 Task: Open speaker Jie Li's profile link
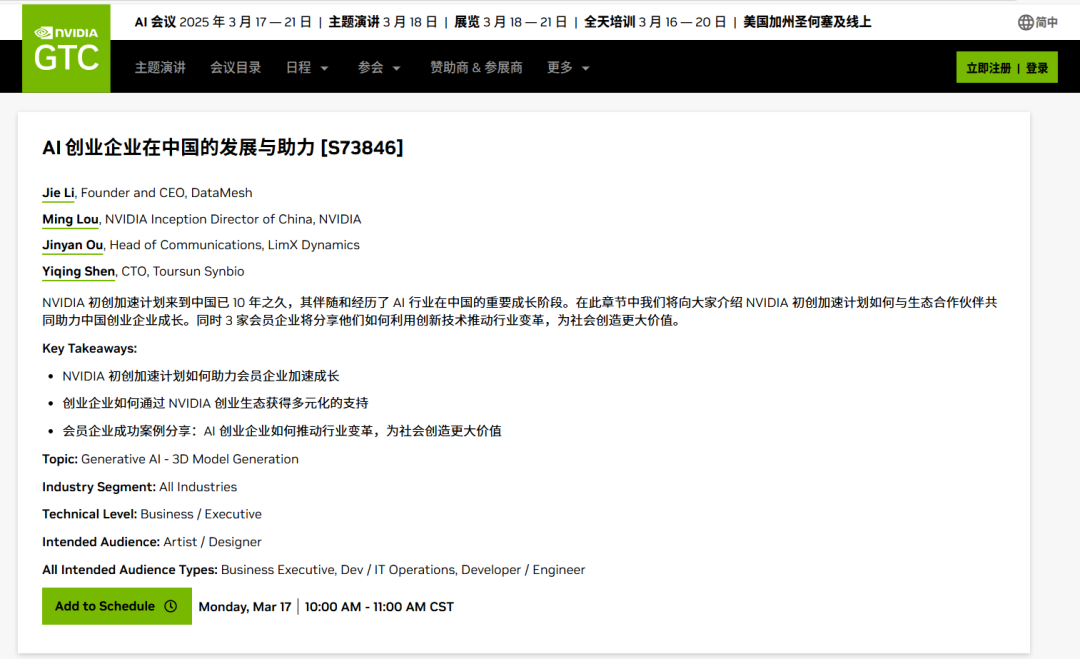pos(58,193)
